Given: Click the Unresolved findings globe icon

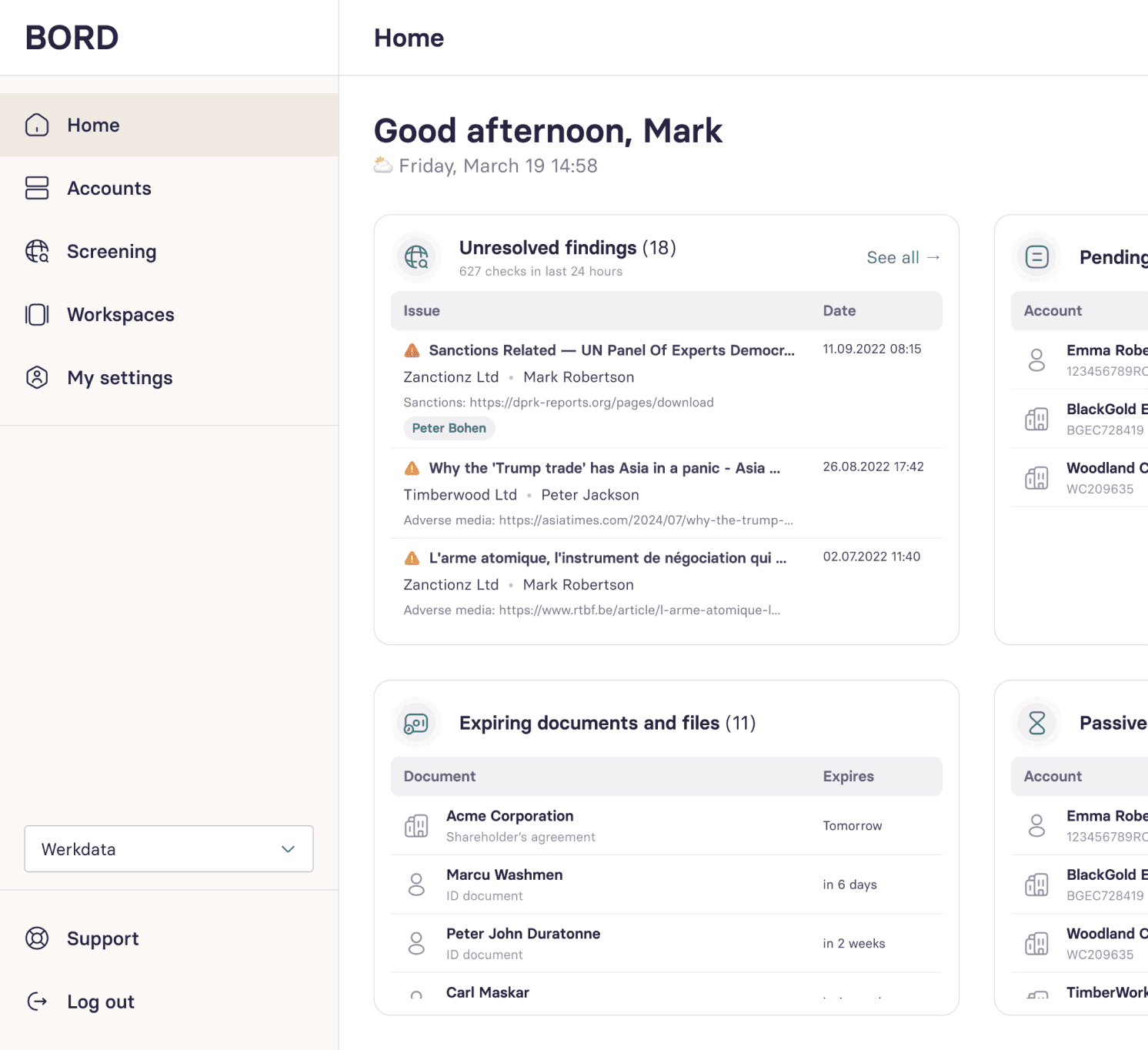Looking at the screenshot, I should [x=416, y=257].
